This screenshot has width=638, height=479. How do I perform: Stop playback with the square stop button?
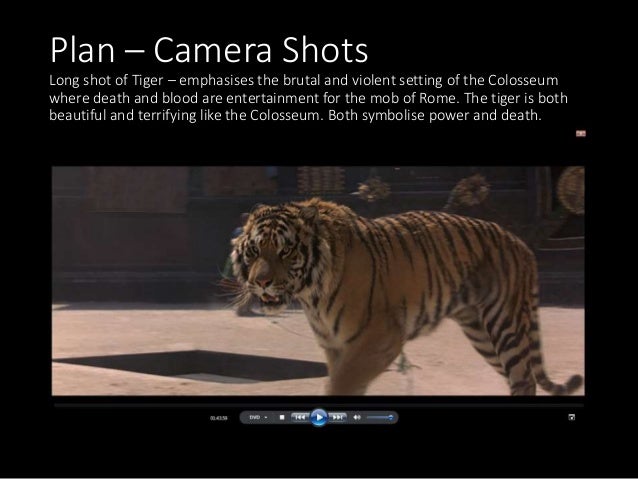click(282, 417)
